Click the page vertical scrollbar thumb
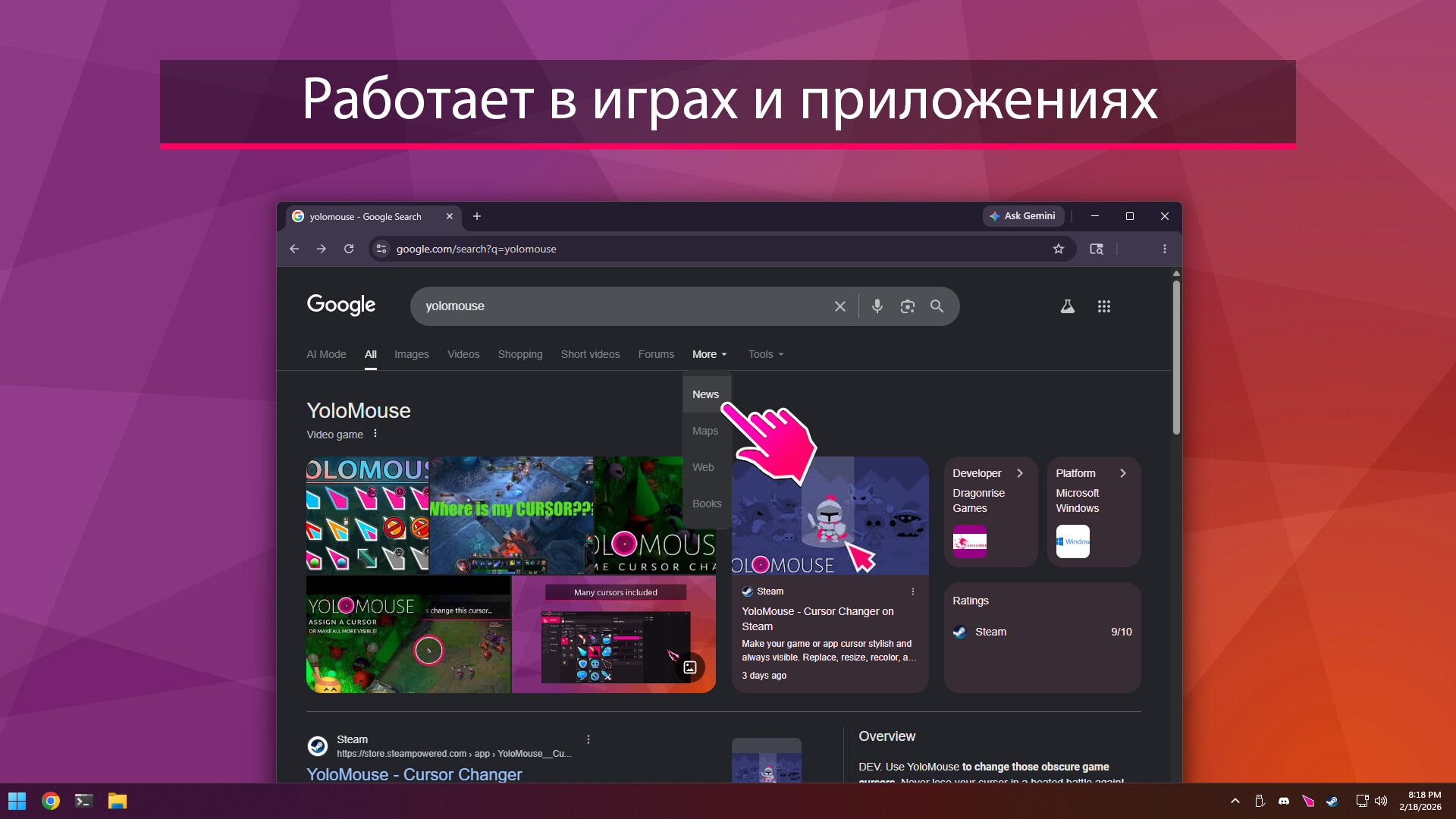The width and height of the screenshot is (1456, 819). [x=1176, y=356]
